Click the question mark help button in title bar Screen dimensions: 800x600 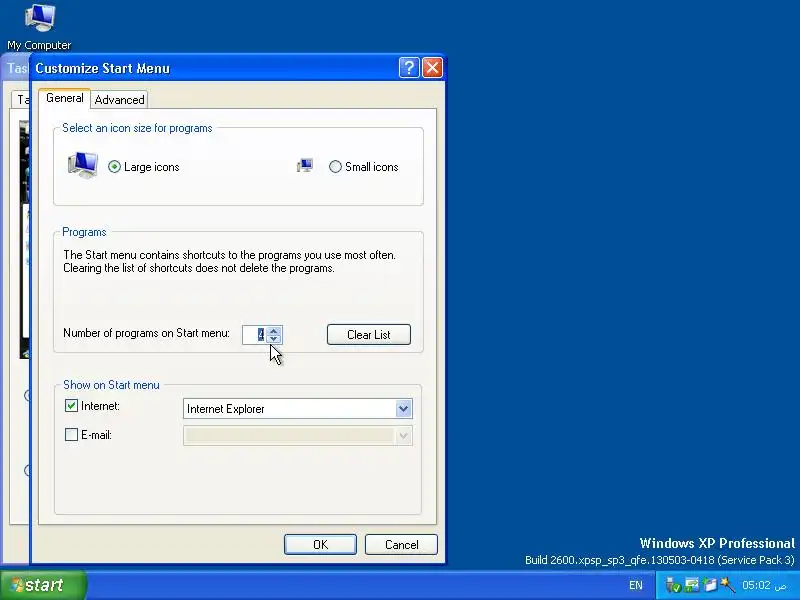tap(409, 67)
